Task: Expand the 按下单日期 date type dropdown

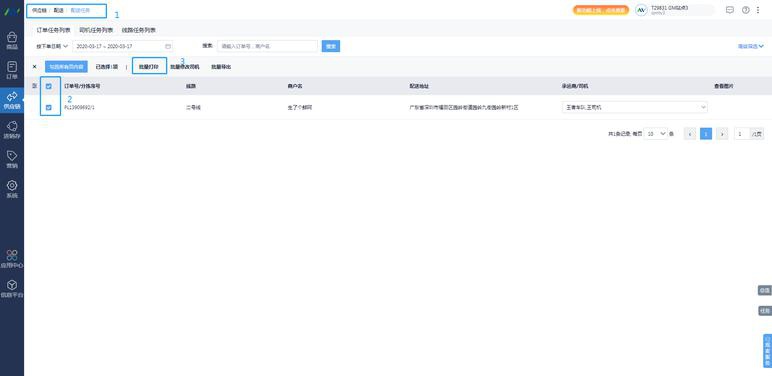Action: [52, 46]
